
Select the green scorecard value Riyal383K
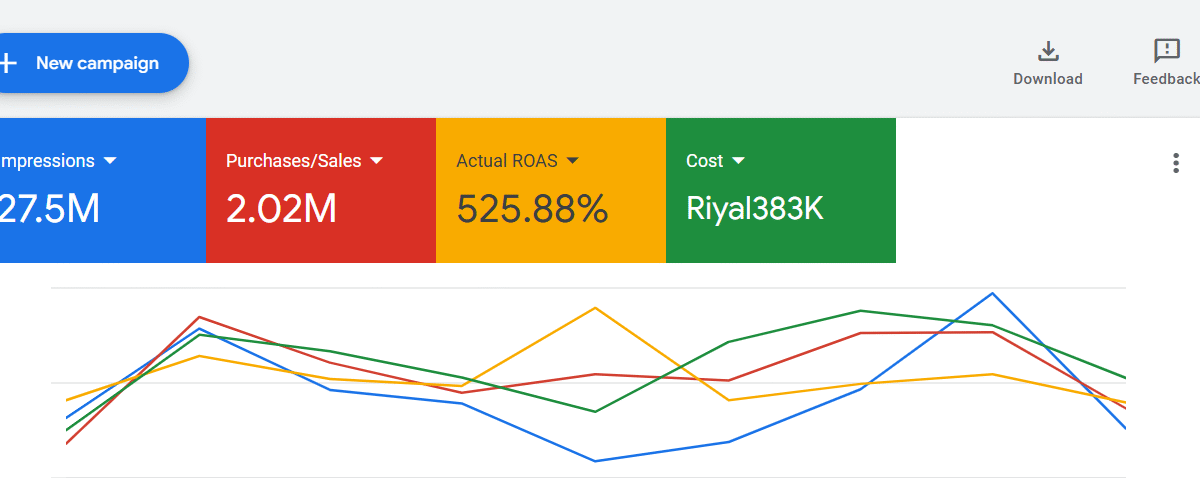click(754, 208)
